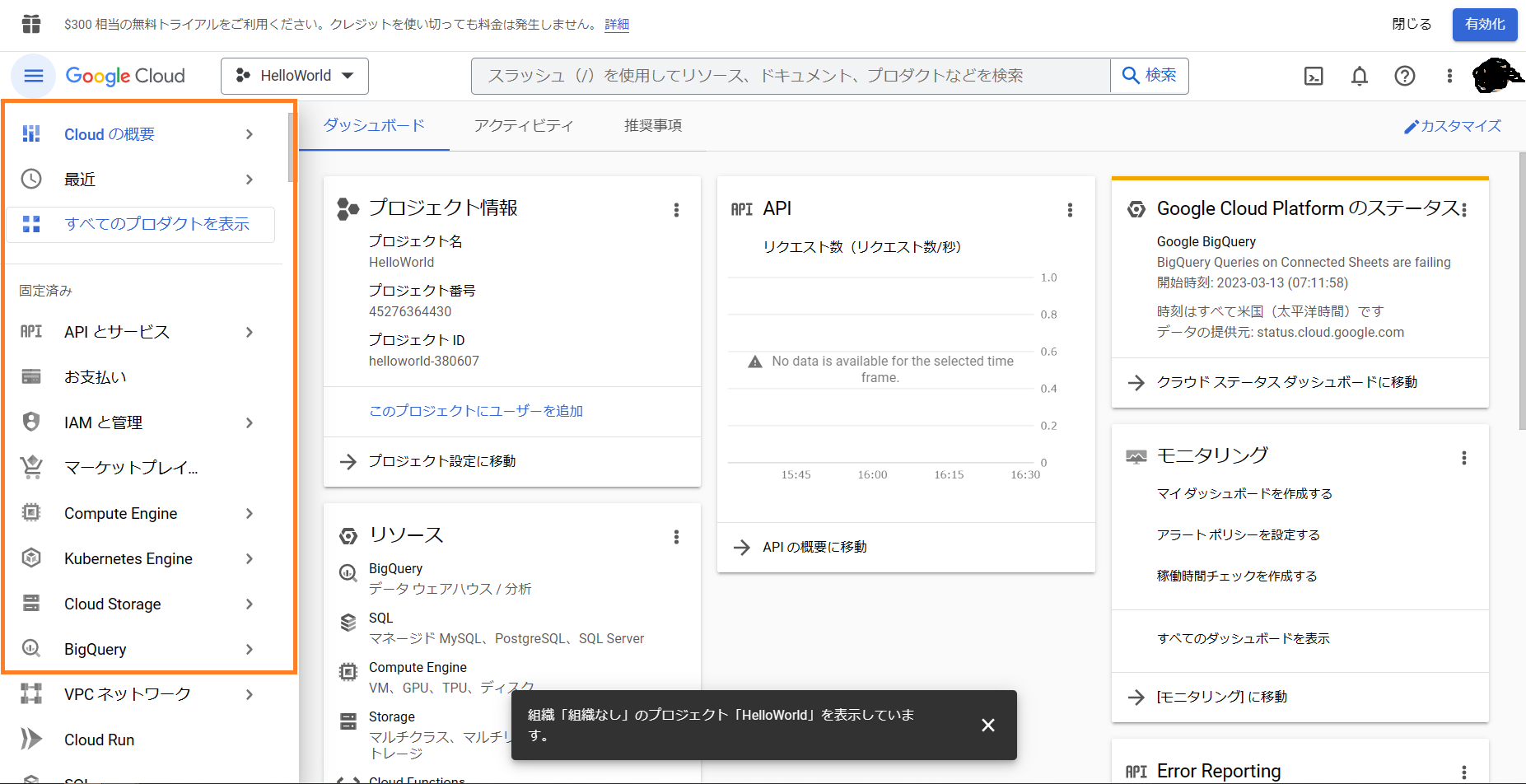Viewport: 1526px width, 784px height.
Task: Click the BigQuery sidebar icon
Action: [31, 648]
